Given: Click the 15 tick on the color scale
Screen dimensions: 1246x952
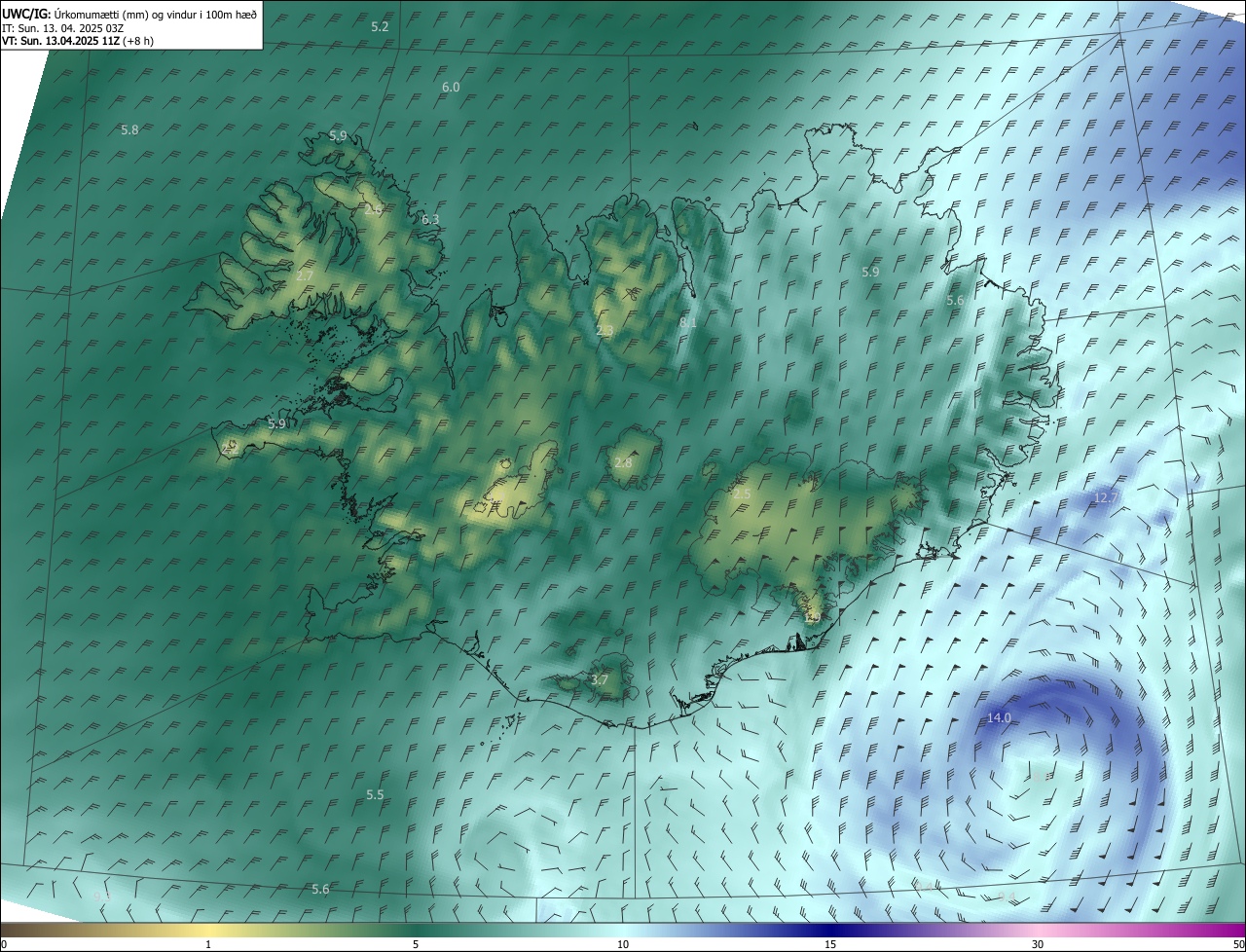Looking at the screenshot, I should tap(830, 944).
